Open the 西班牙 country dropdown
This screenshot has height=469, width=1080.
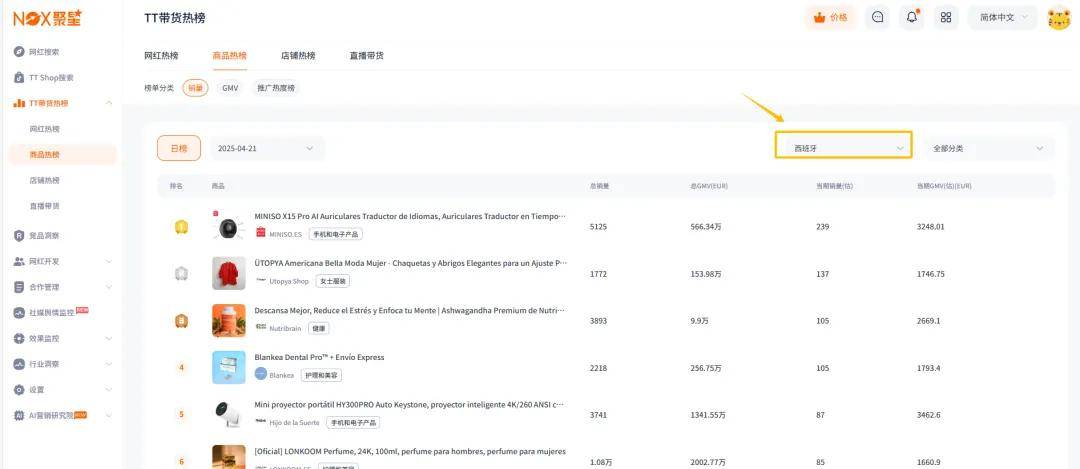(843, 148)
